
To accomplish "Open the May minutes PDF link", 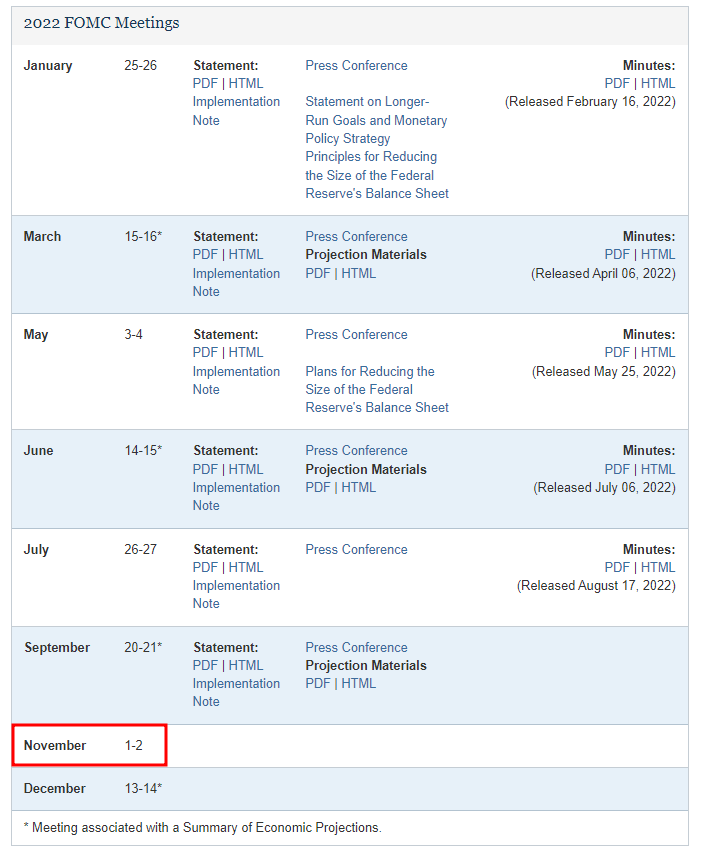I will point(617,353).
